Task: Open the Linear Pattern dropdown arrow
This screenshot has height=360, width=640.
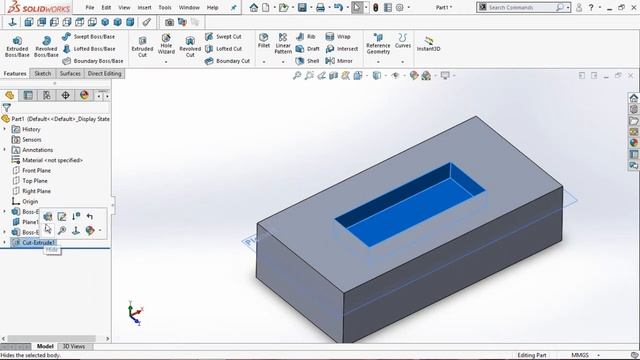Action: (283, 62)
